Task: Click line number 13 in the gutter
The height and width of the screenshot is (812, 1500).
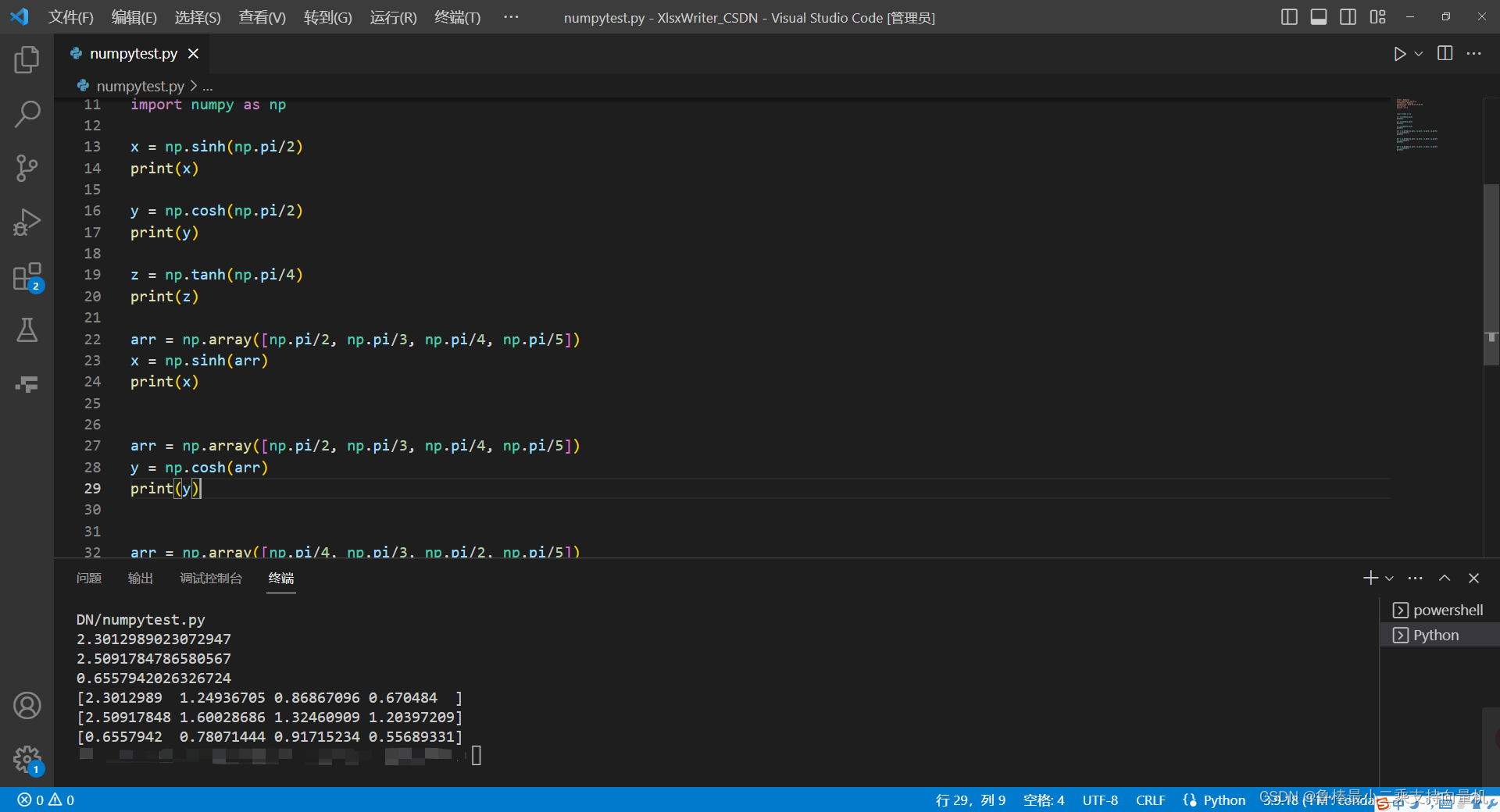Action: 92,147
